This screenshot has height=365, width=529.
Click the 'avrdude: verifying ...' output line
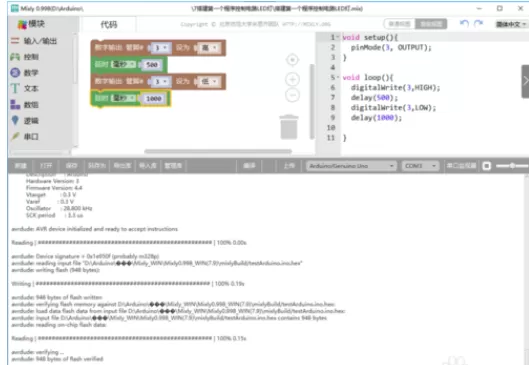pyautogui.click(x=37, y=352)
